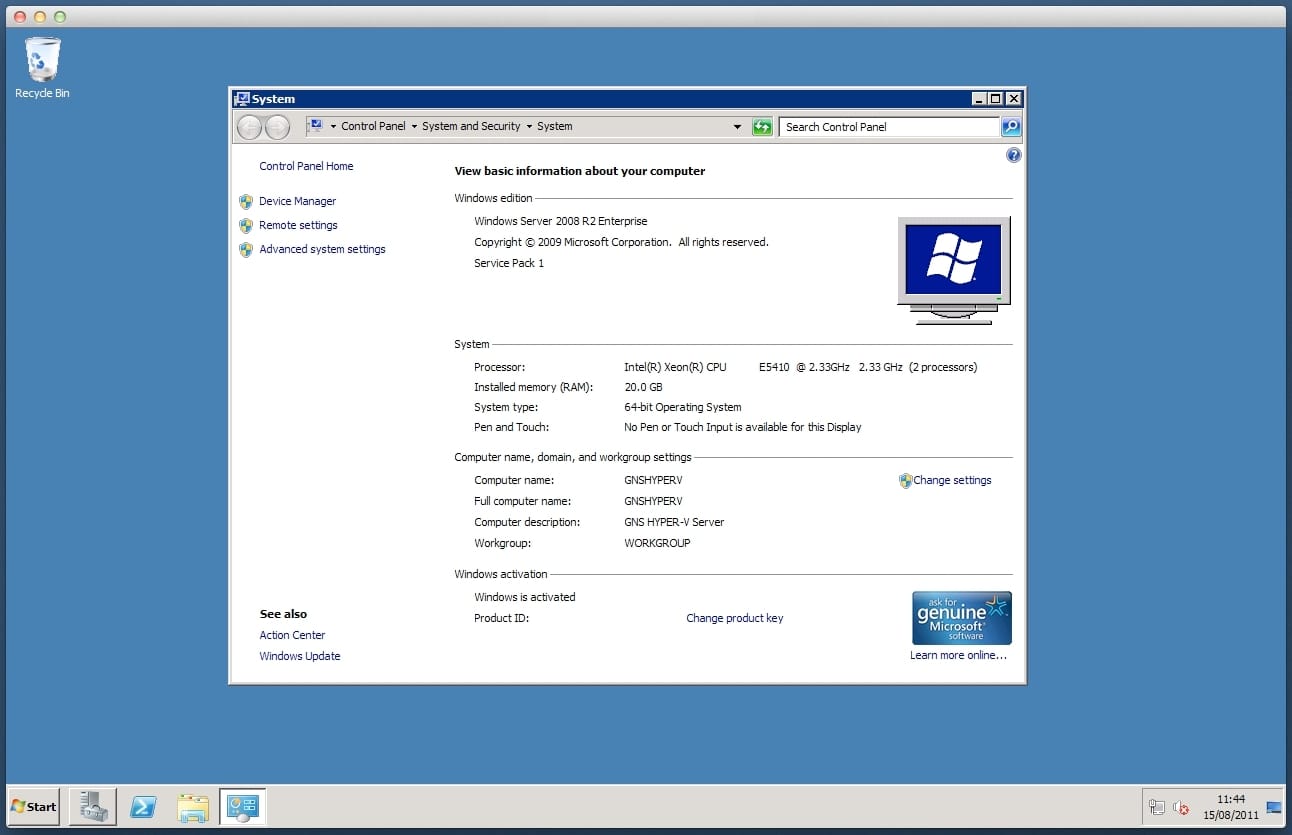Open Remote settings link
1292x835 pixels.
298,225
